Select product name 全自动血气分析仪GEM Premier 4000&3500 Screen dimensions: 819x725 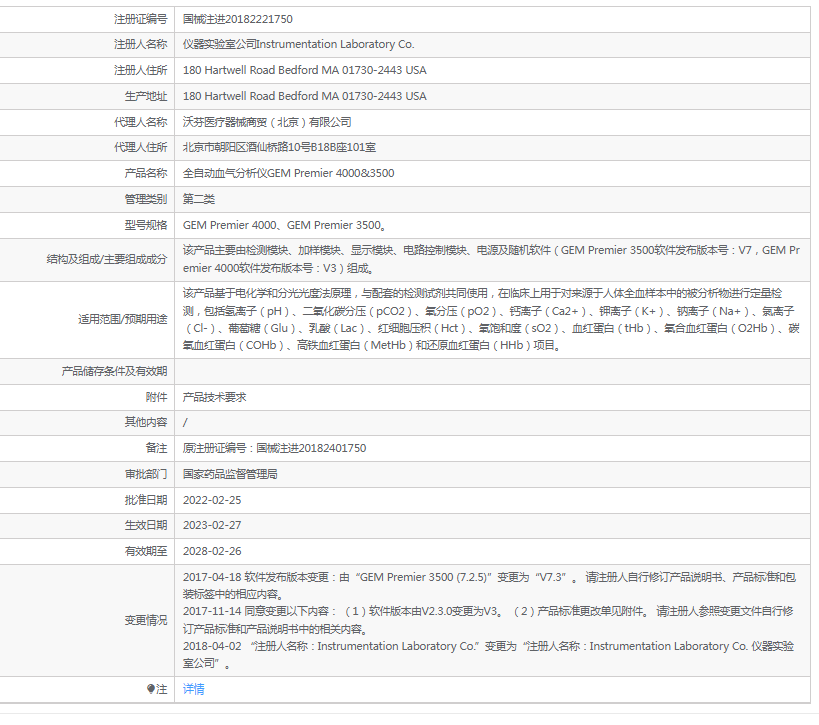pyautogui.click(x=288, y=173)
